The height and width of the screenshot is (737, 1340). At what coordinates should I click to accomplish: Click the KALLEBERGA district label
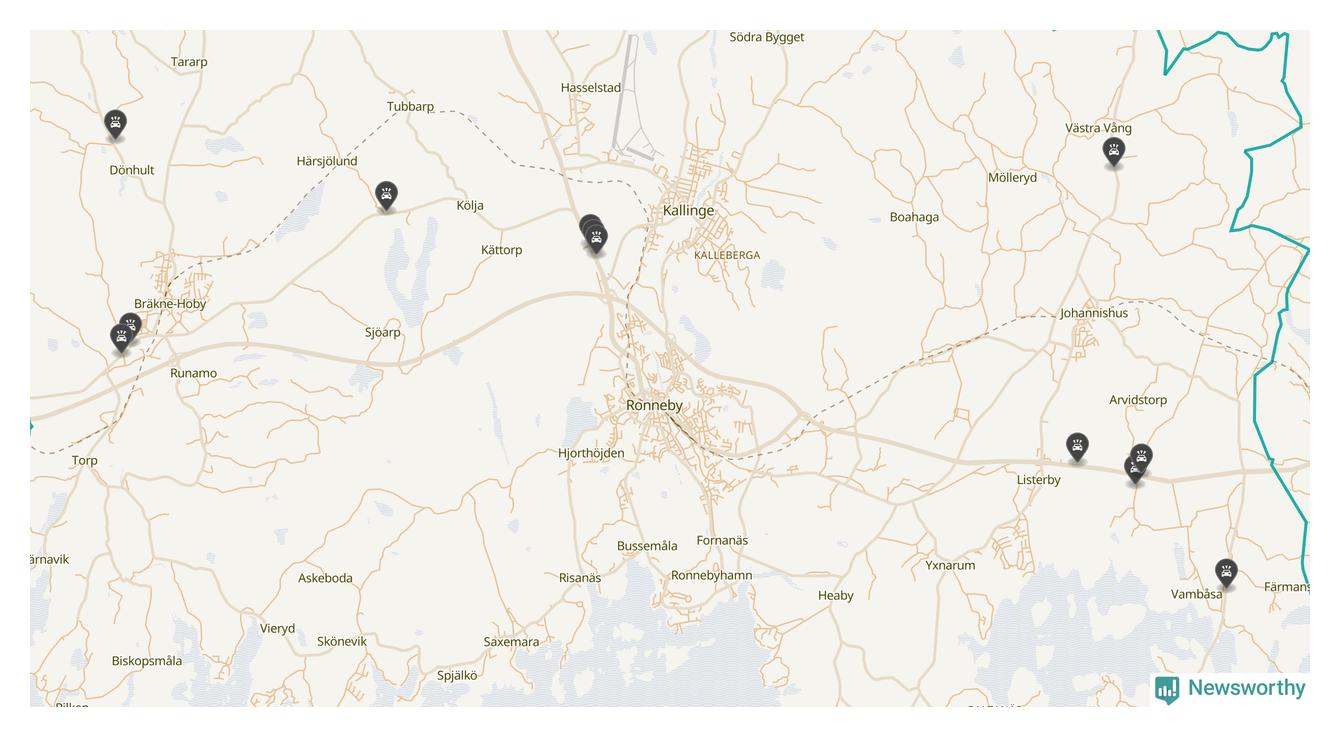727,255
